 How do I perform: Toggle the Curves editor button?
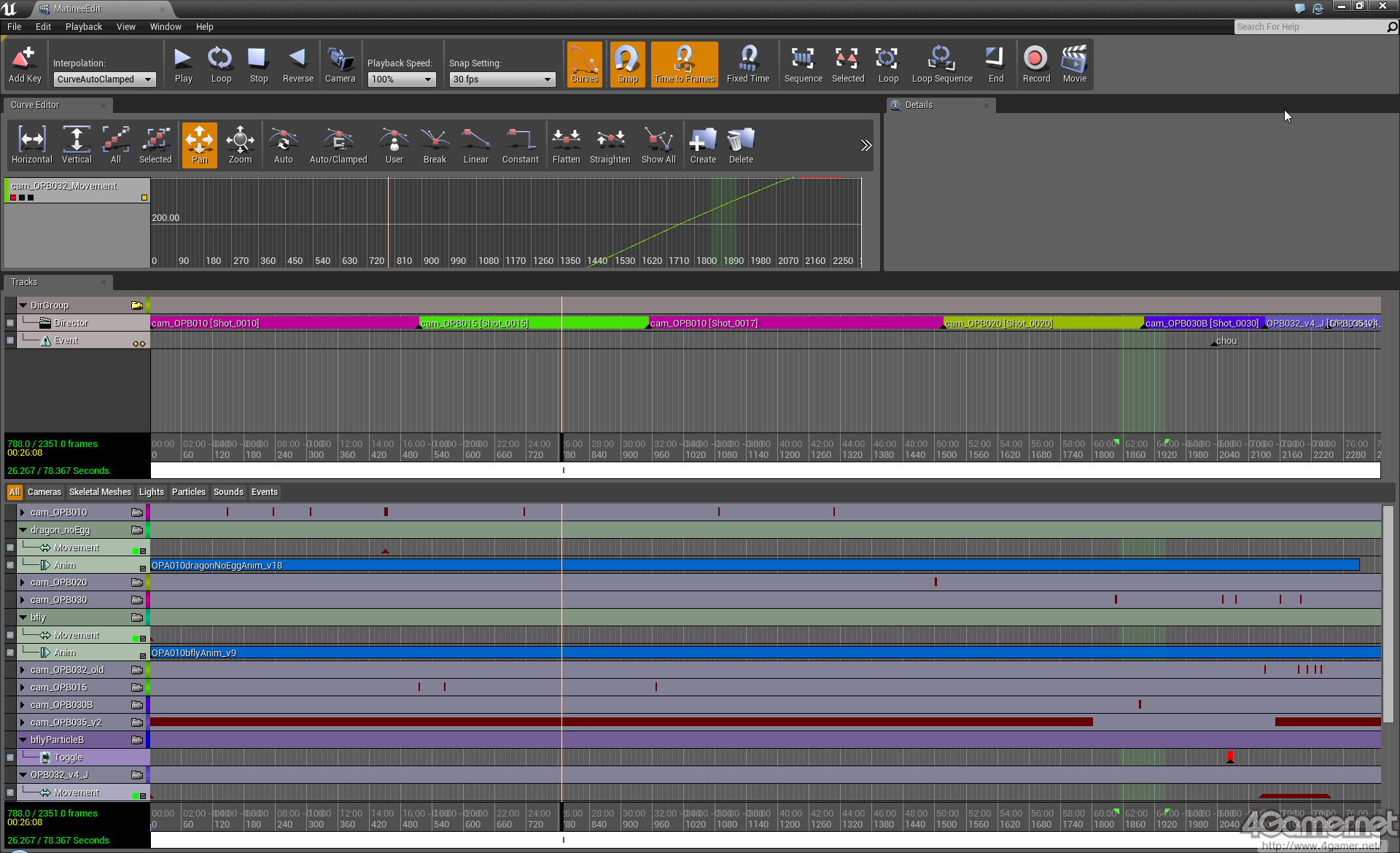tap(584, 64)
